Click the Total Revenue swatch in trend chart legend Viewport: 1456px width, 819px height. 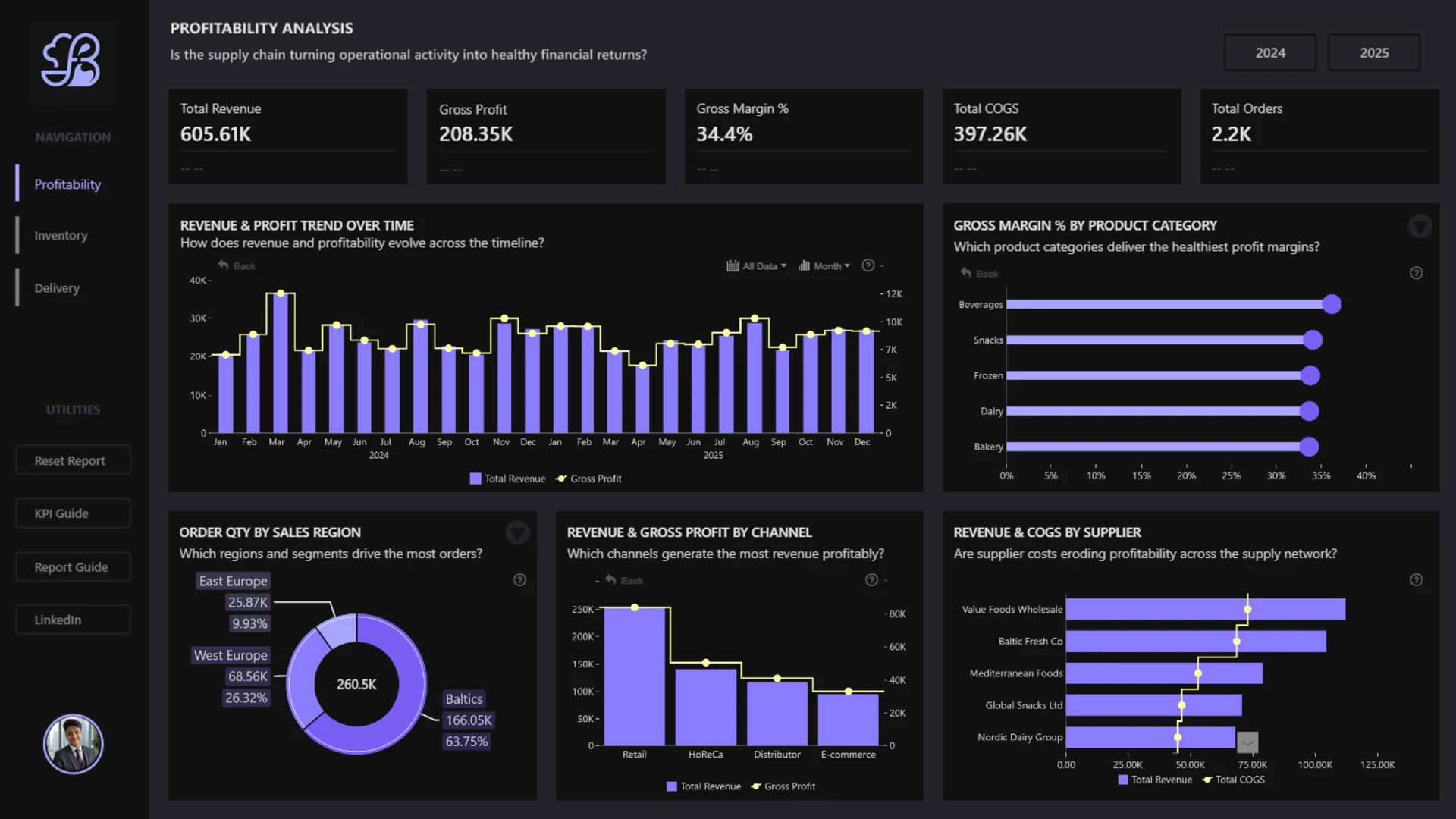click(475, 479)
